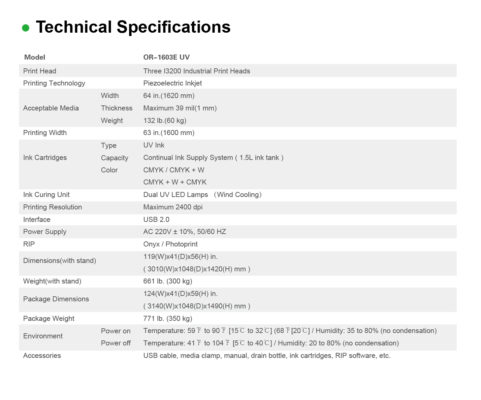Click the OR-1603E UV model value

point(166,57)
